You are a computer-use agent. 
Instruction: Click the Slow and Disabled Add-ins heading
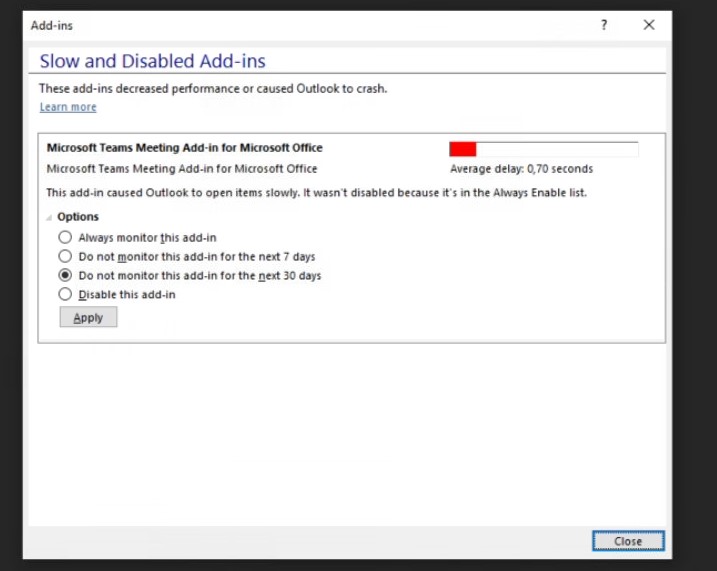point(153,61)
